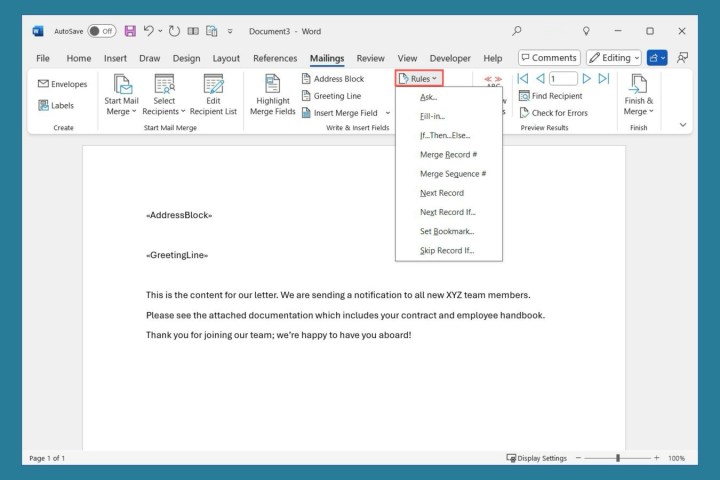This screenshot has height=480, width=720.
Task: Click the record number input field
Action: pyautogui.click(x=562, y=78)
